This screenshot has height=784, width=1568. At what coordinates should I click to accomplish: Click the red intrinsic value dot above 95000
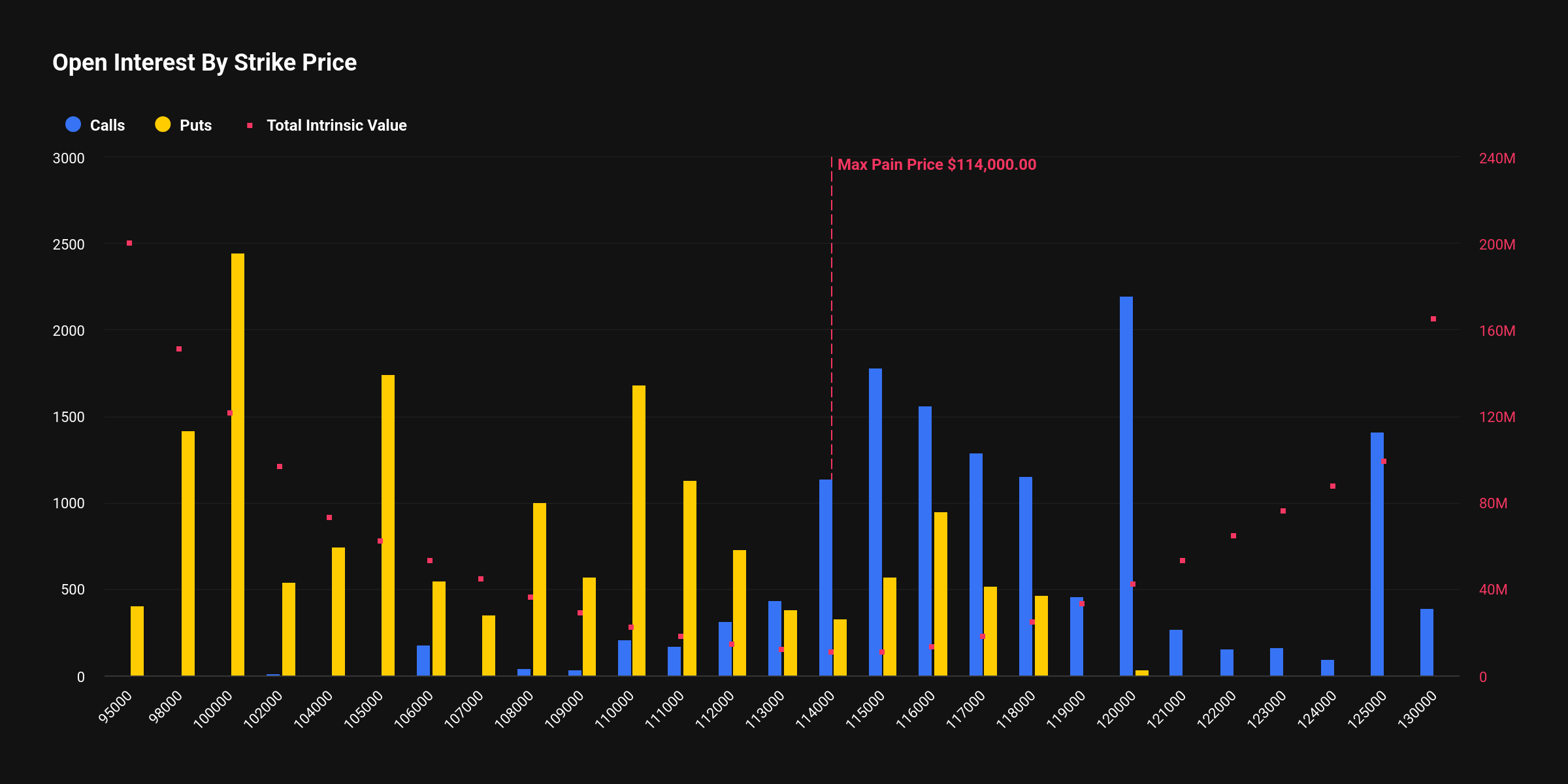[129, 243]
